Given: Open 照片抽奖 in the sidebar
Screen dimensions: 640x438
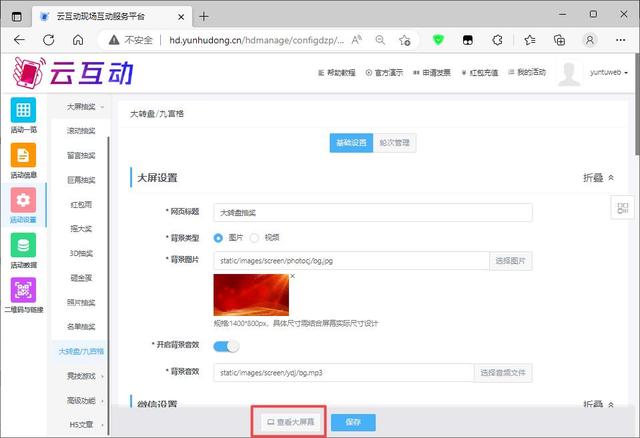Looking at the screenshot, I should click(81, 302).
